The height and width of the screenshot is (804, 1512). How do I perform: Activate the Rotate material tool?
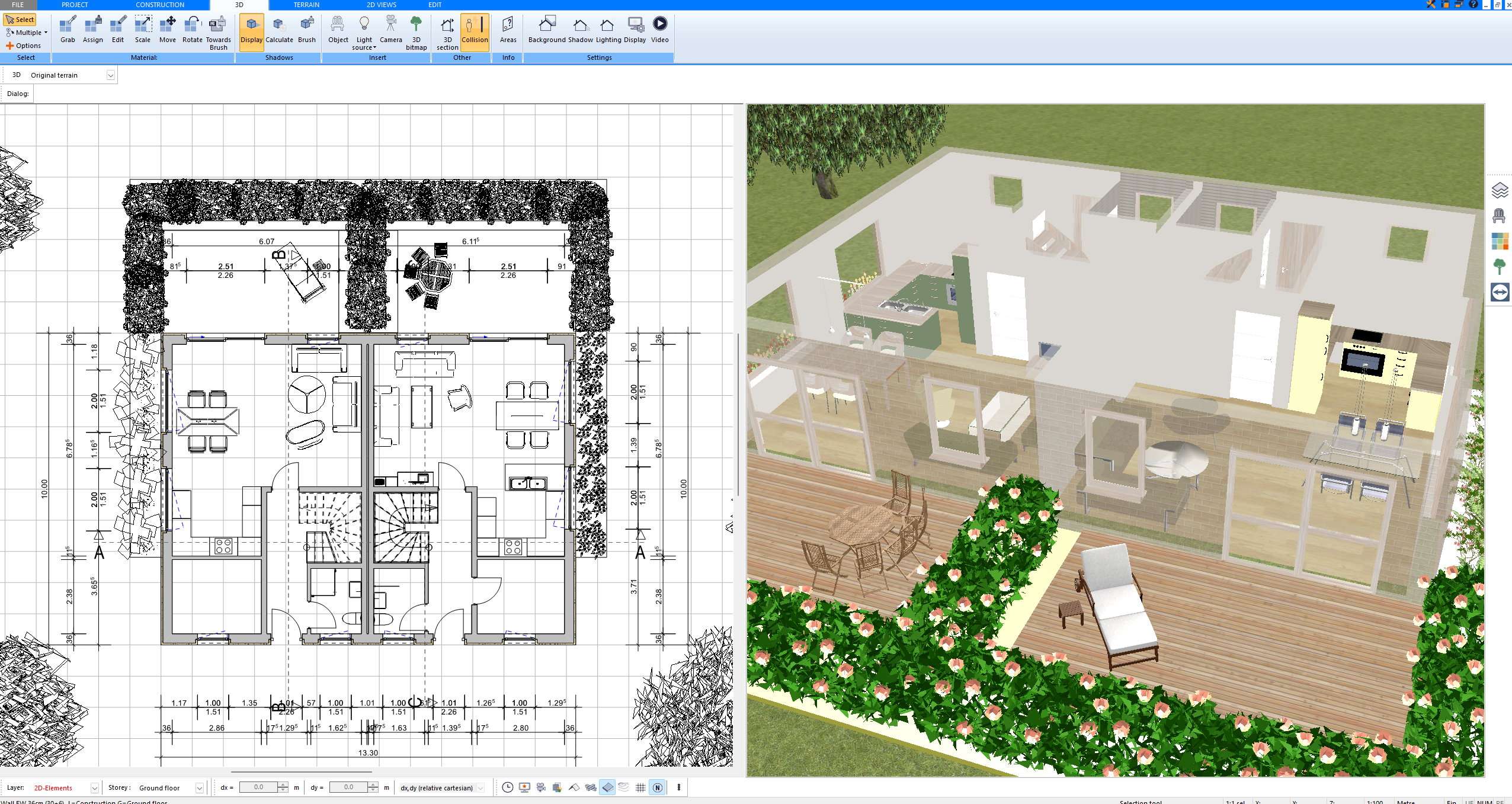(192, 30)
